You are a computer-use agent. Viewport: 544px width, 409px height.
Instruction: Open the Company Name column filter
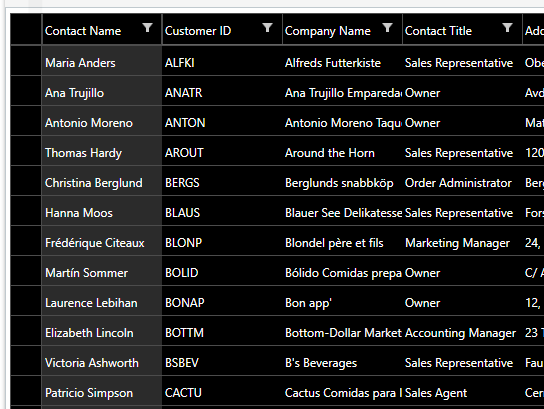point(388,27)
